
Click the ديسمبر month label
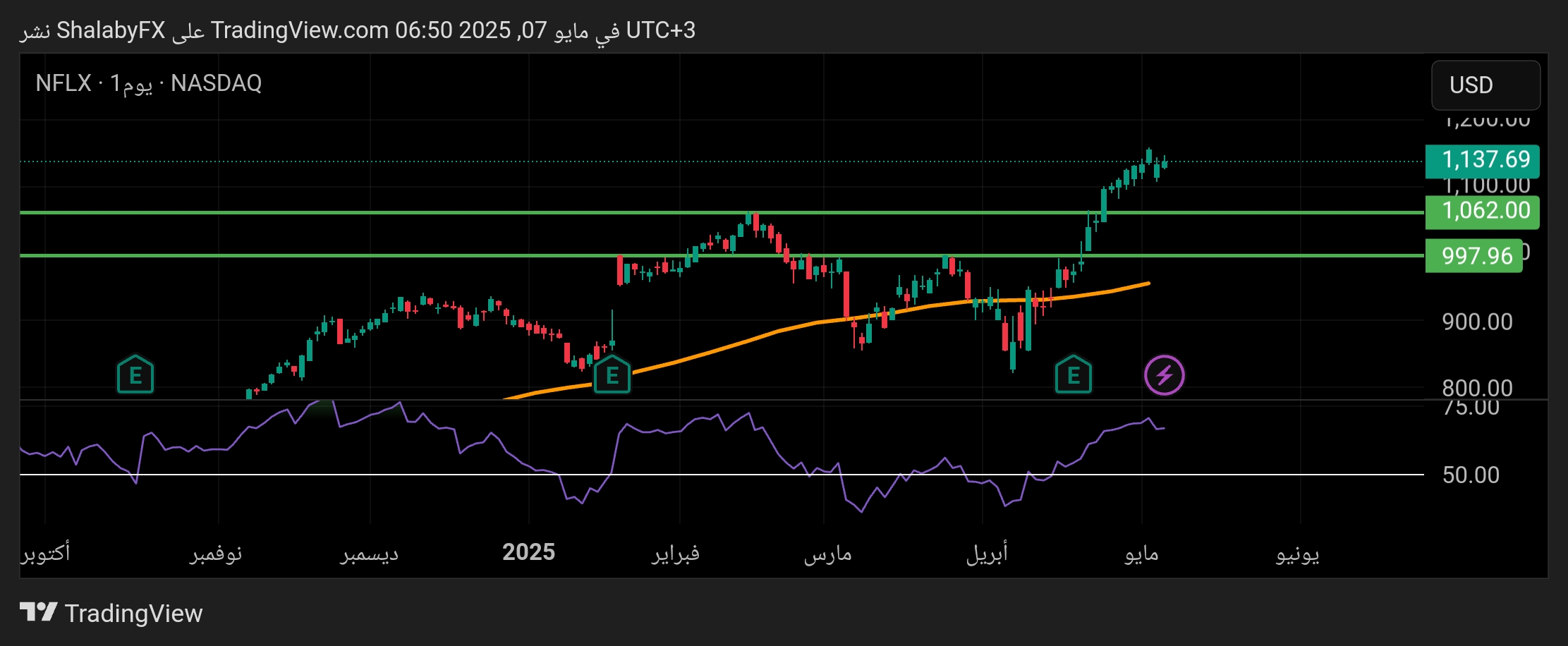click(369, 554)
